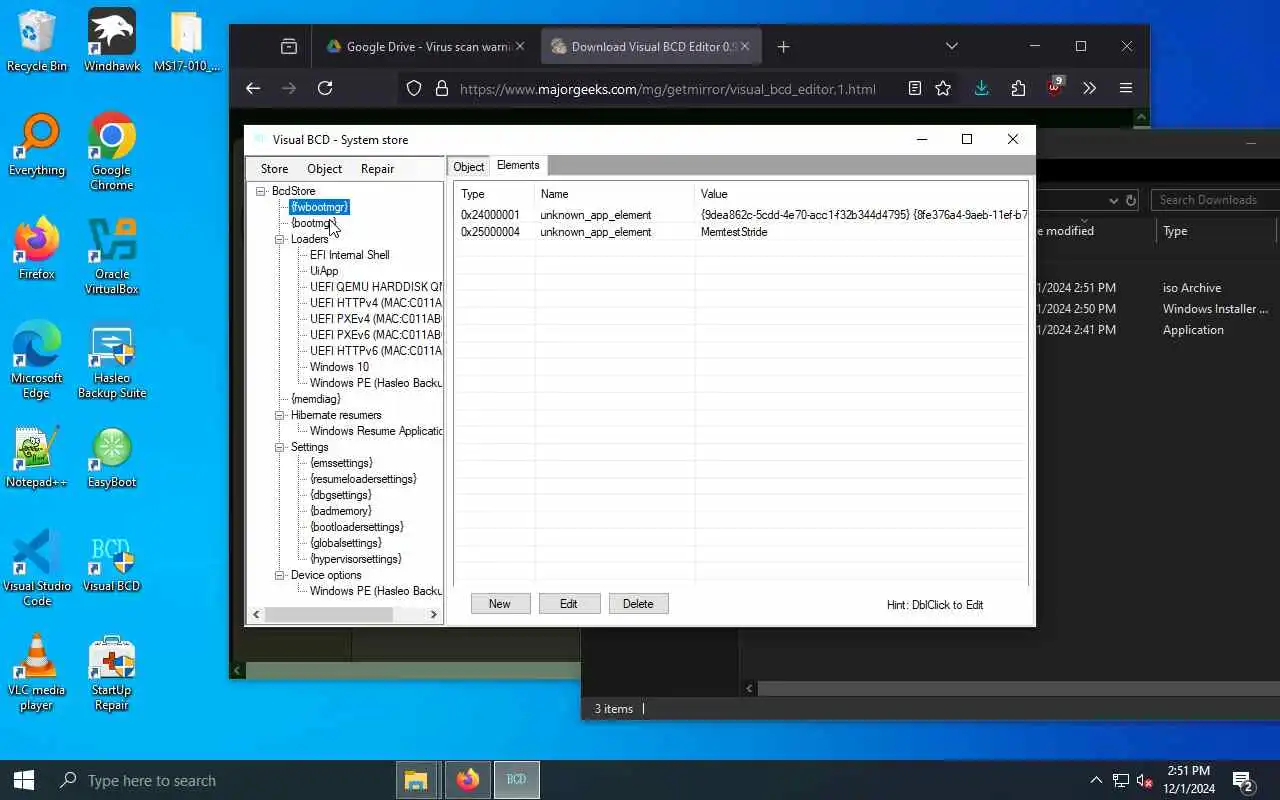
Task: Click the Firefox downloads arrow icon
Action: click(x=981, y=88)
